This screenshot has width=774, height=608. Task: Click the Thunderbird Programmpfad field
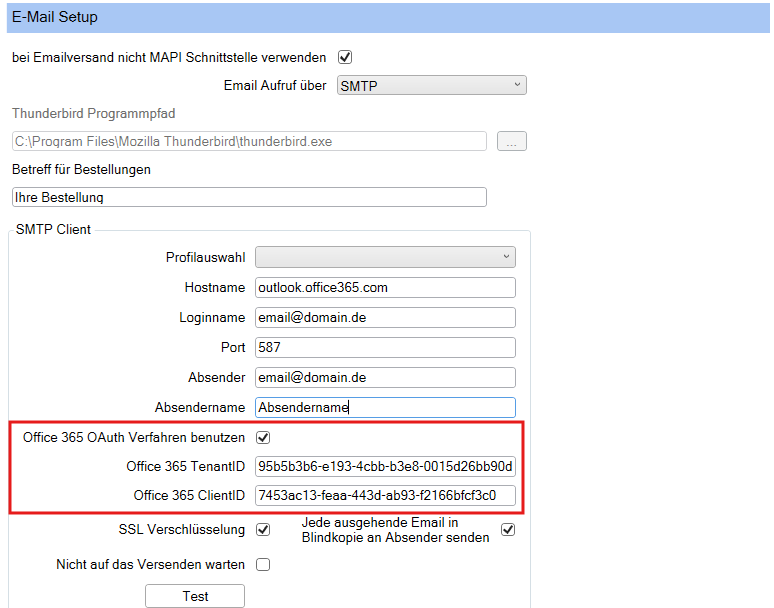(x=249, y=141)
